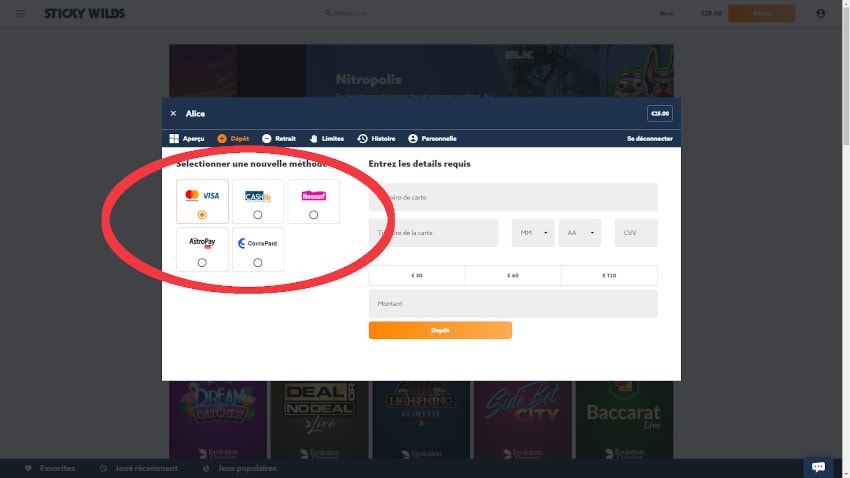Click the search magnifier icon
850x478 pixels.
(x=327, y=13)
